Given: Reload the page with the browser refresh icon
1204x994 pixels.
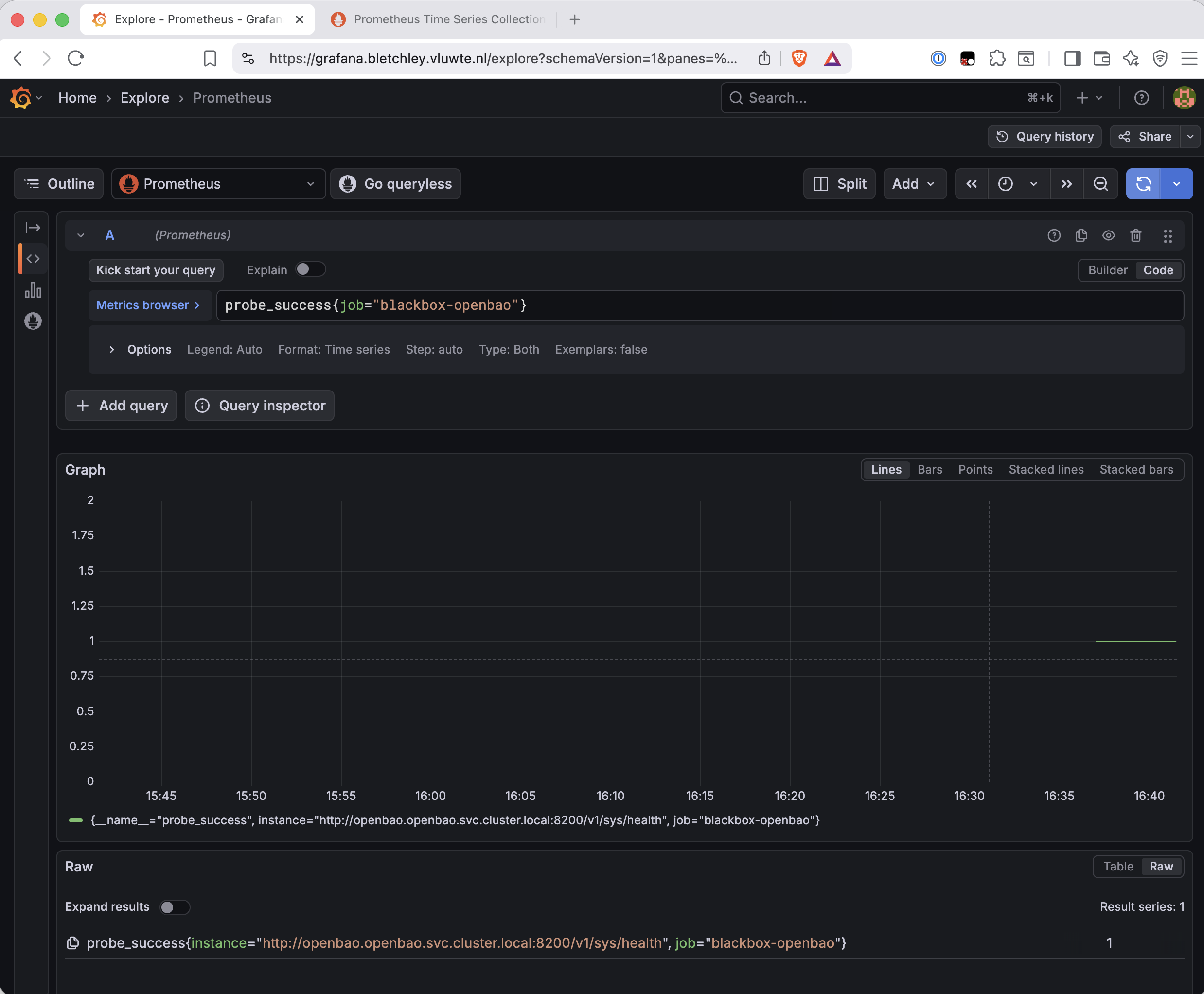Looking at the screenshot, I should pyautogui.click(x=75, y=58).
